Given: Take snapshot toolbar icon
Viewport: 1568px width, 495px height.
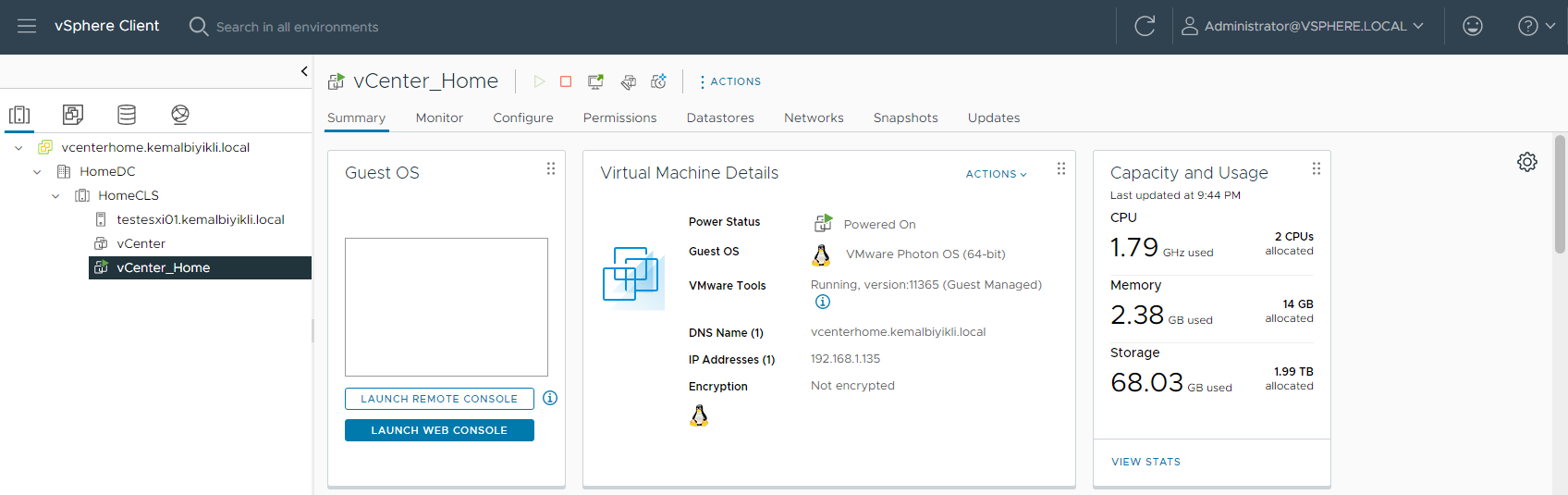Looking at the screenshot, I should point(659,81).
